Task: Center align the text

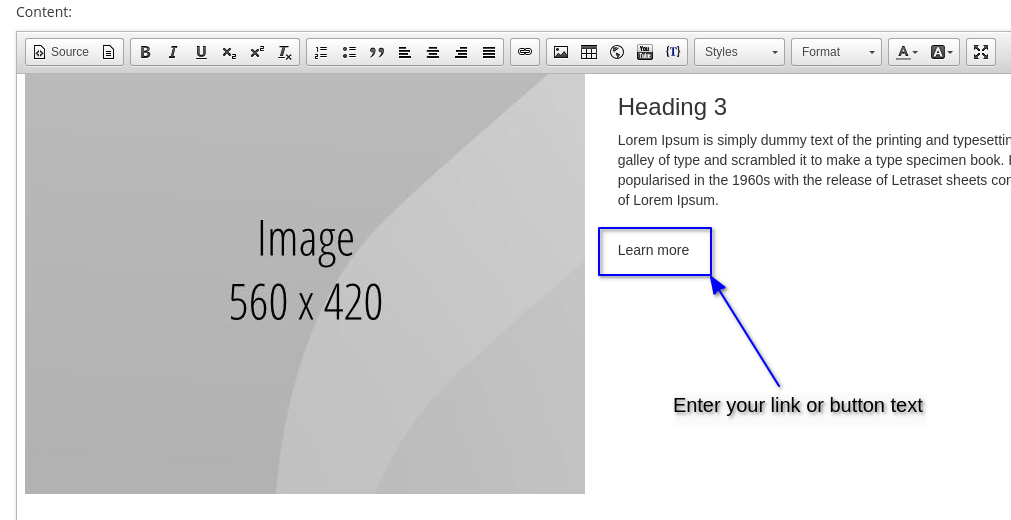Action: click(433, 52)
